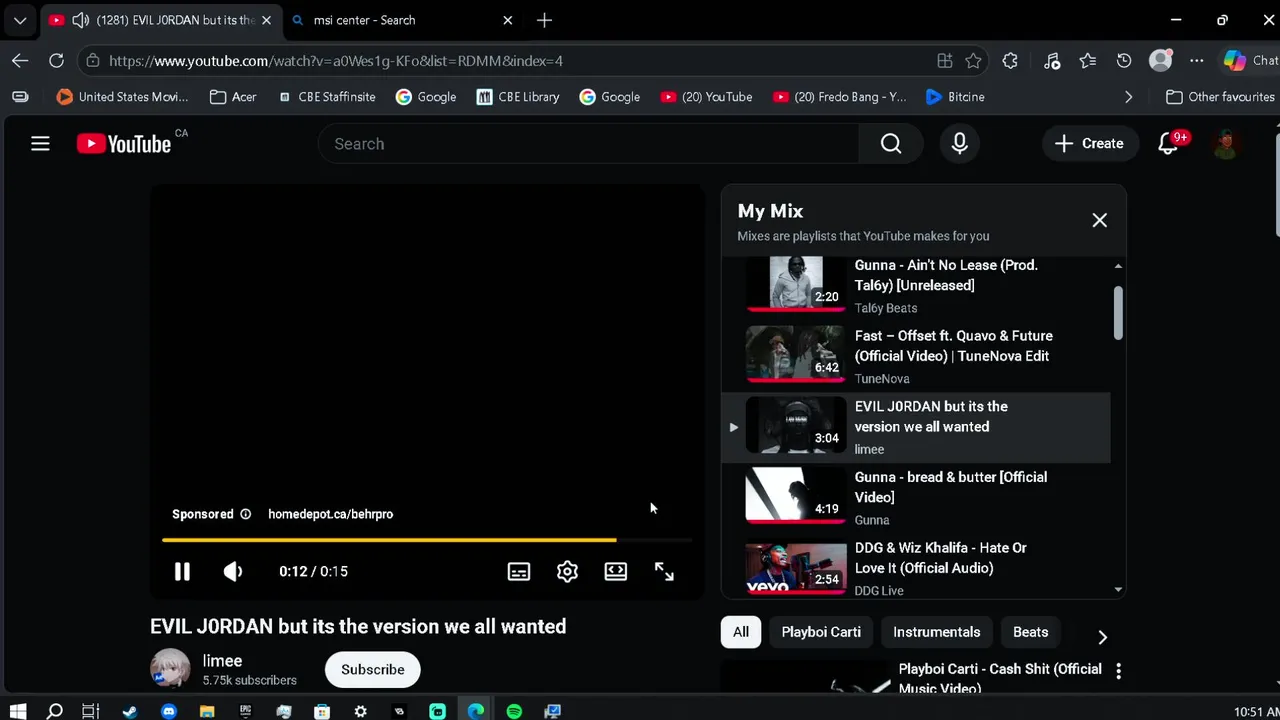Enter full screen on the video player
This screenshot has width=1280, height=720.
[x=664, y=571]
